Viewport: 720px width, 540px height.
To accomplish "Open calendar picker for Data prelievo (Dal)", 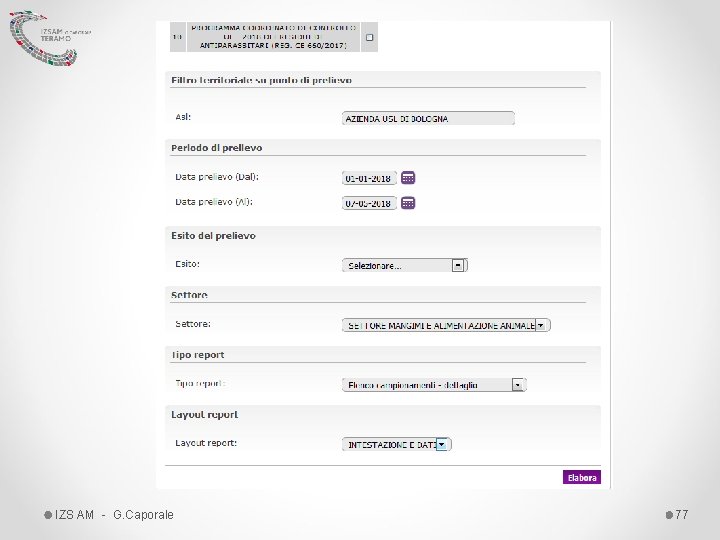I will tap(408, 178).
